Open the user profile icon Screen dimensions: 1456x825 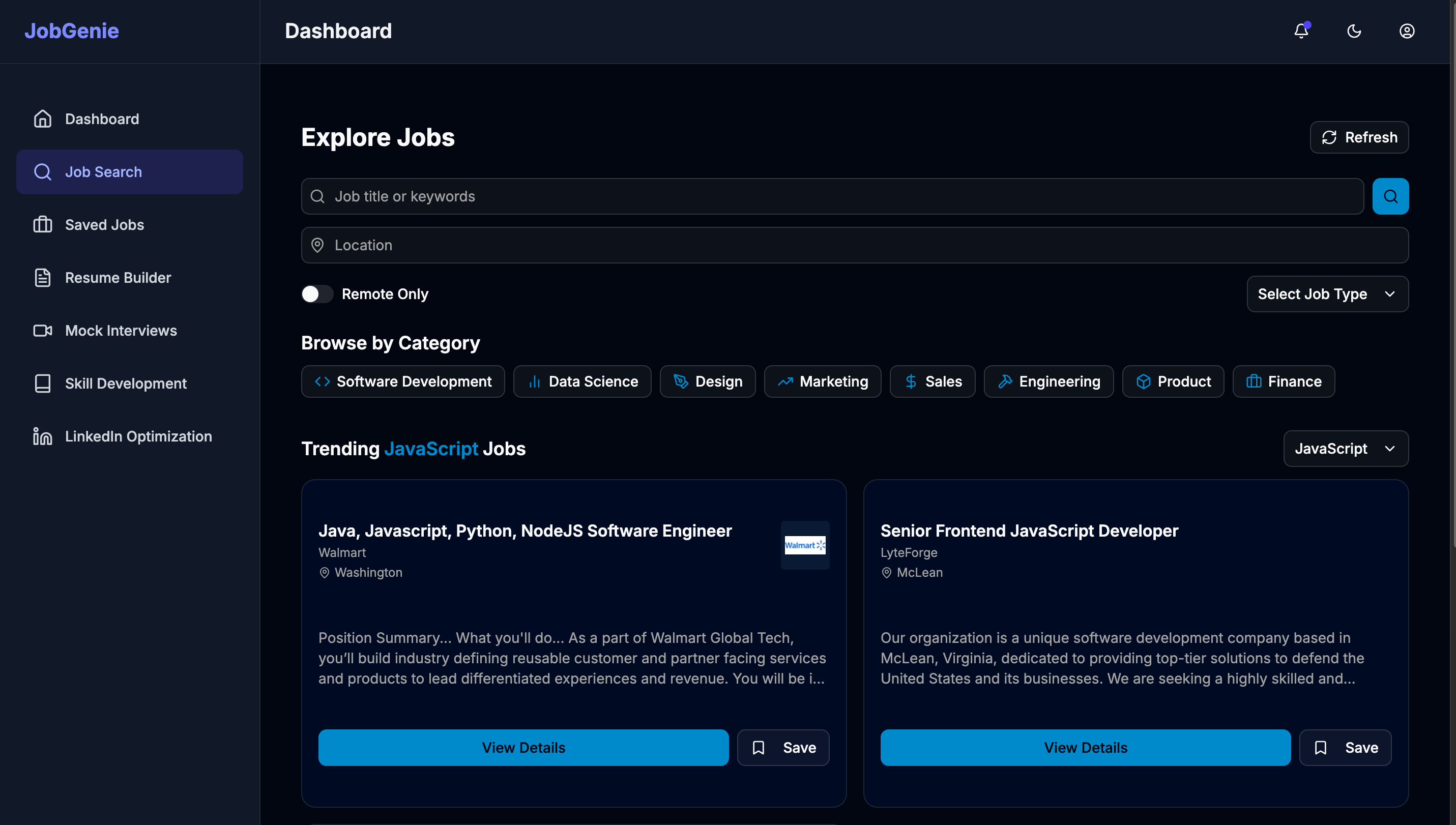coord(1407,31)
